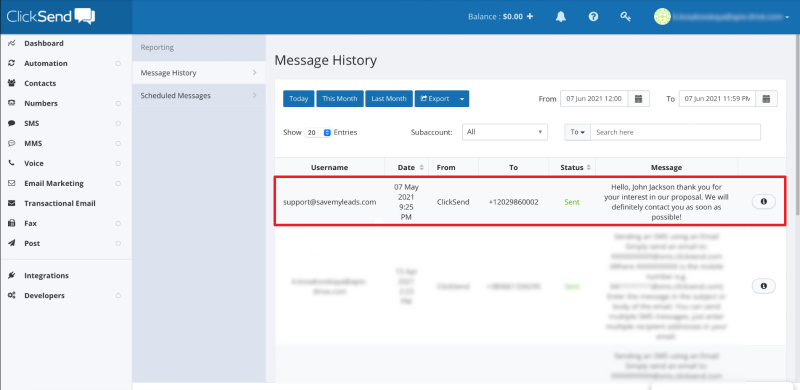Add balance with the plus icon
Image resolution: width=800 pixels, height=390 pixels.
530,16
